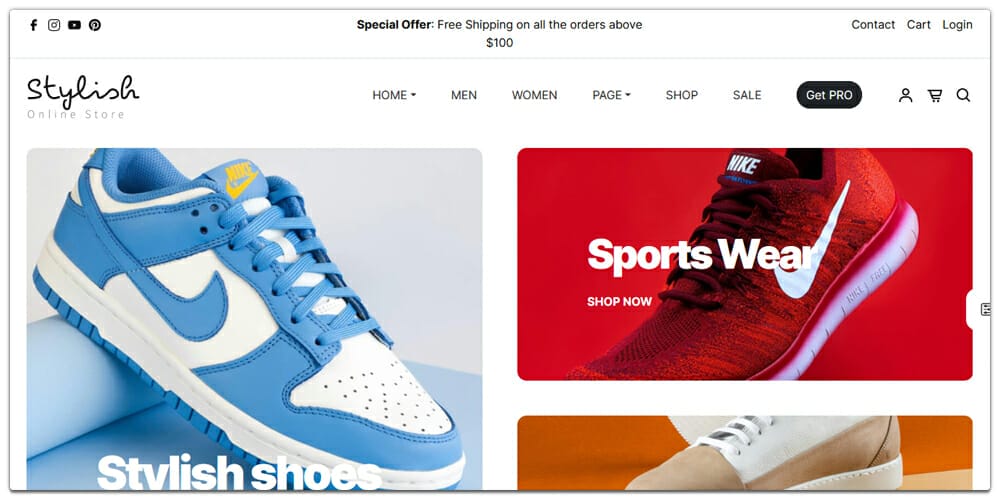Open the Facebook social icon

click(34, 25)
